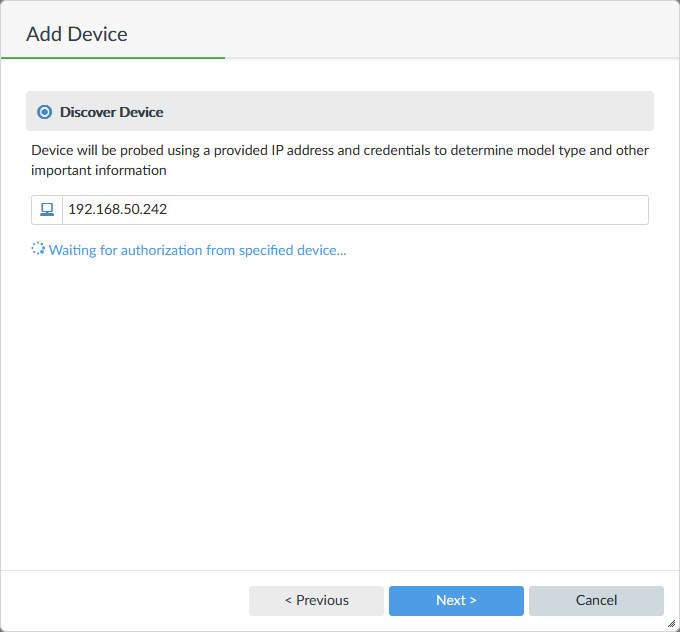This screenshot has height=632, width=680.
Task: Click the blank white dialog body area
Action: pyautogui.click(x=340, y=420)
